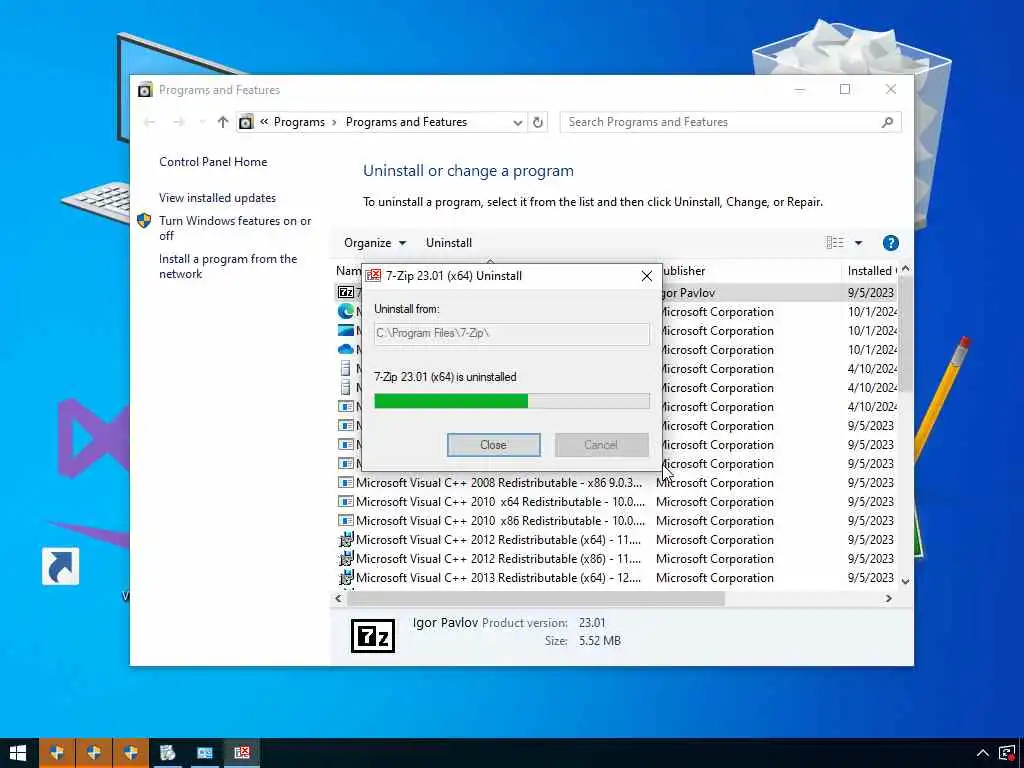Click Install a program from the network

pyautogui.click(x=228, y=266)
